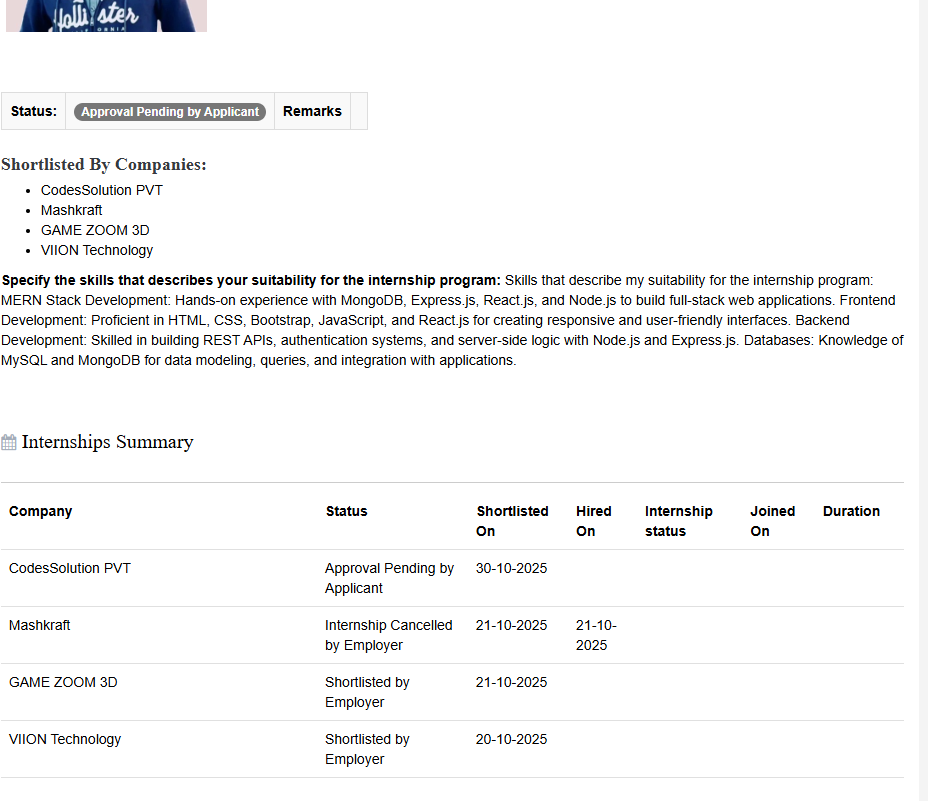Click the calendar icon beside Internships Summary
This screenshot has width=928, height=801.
9,442
